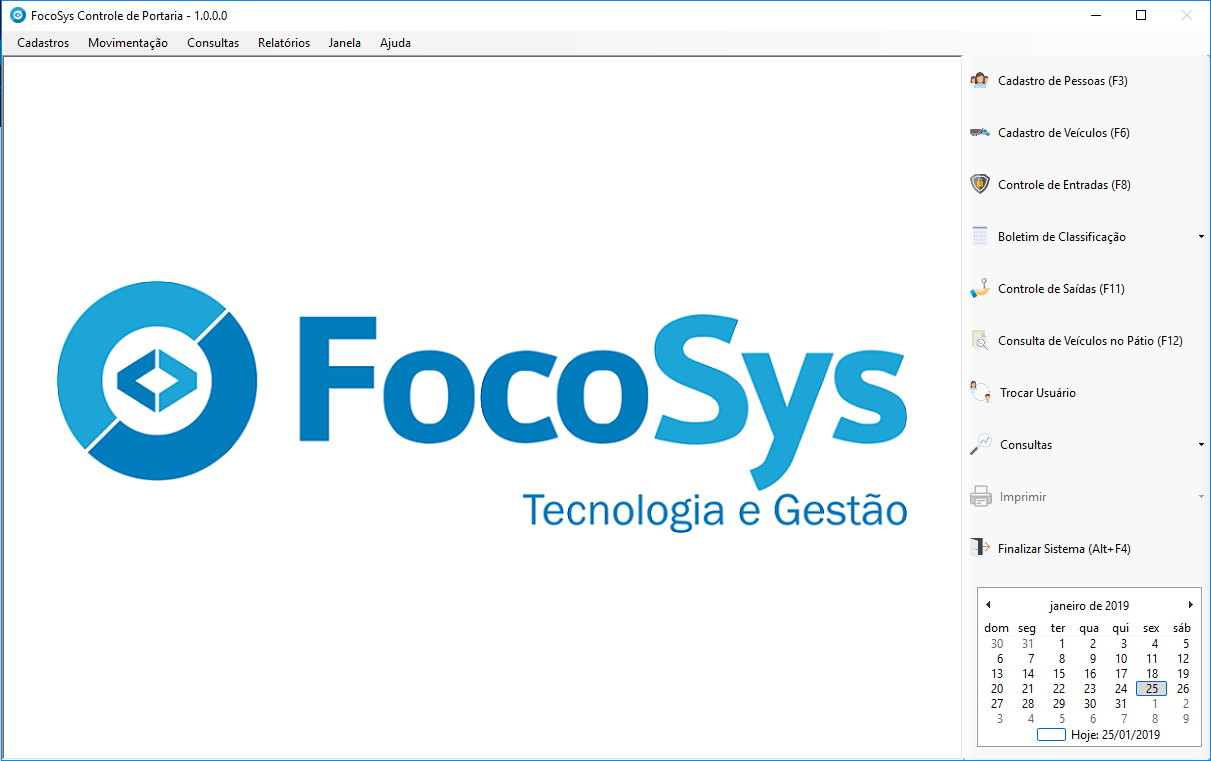Viewport: 1211px width, 761px height.
Task: Click the Cadastro de Veículos truck icon
Action: 980,133
